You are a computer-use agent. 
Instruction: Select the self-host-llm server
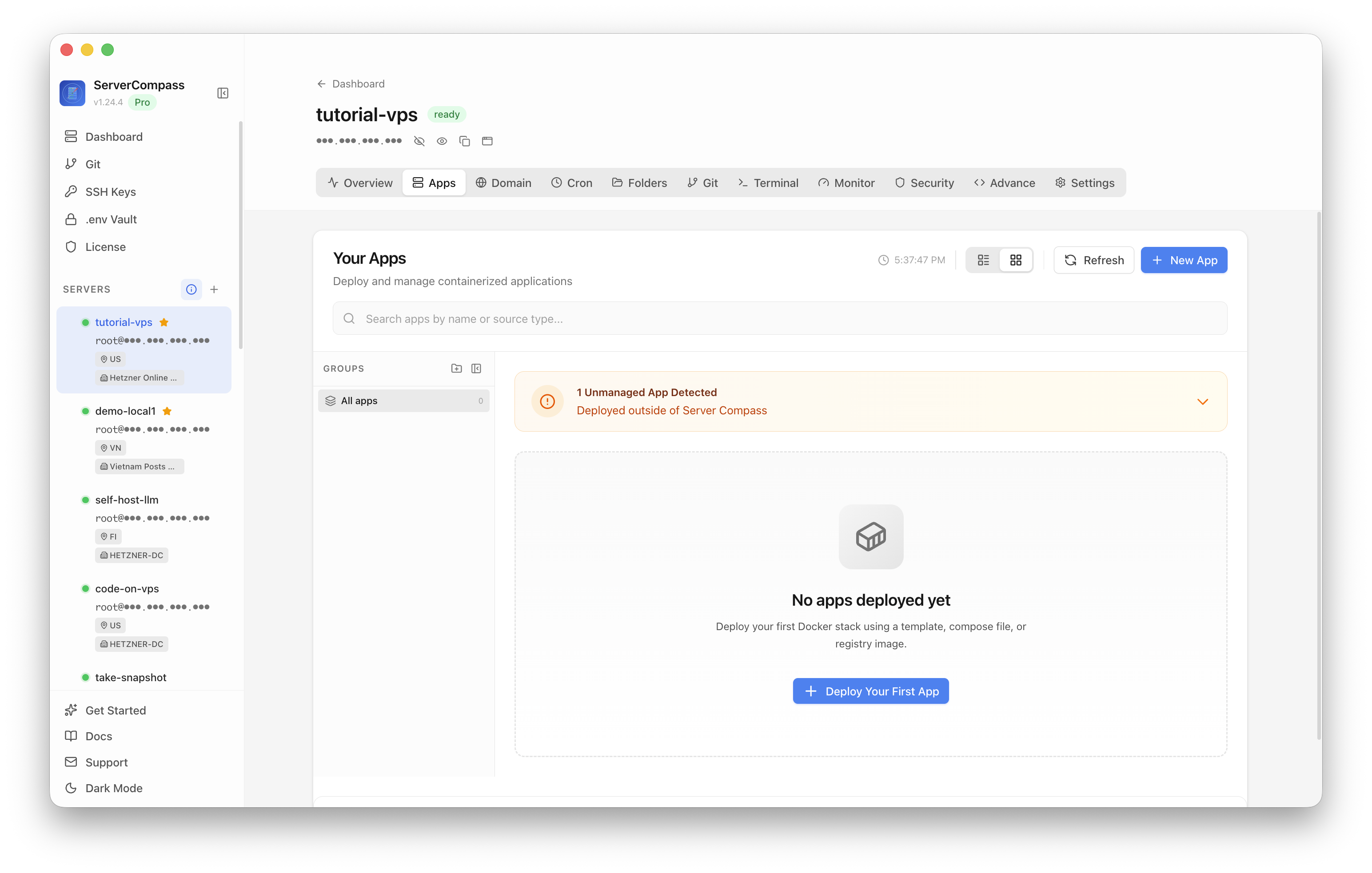tap(144, 528)
